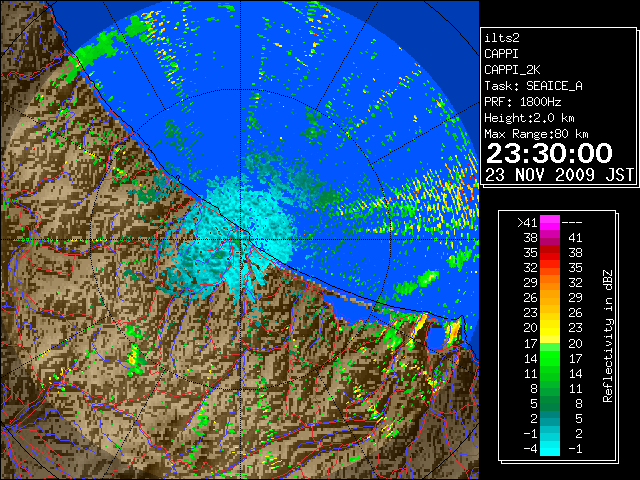The image size is (640, 480).
Task: Select the '-4' legend lower bound label
Action: 530,449
